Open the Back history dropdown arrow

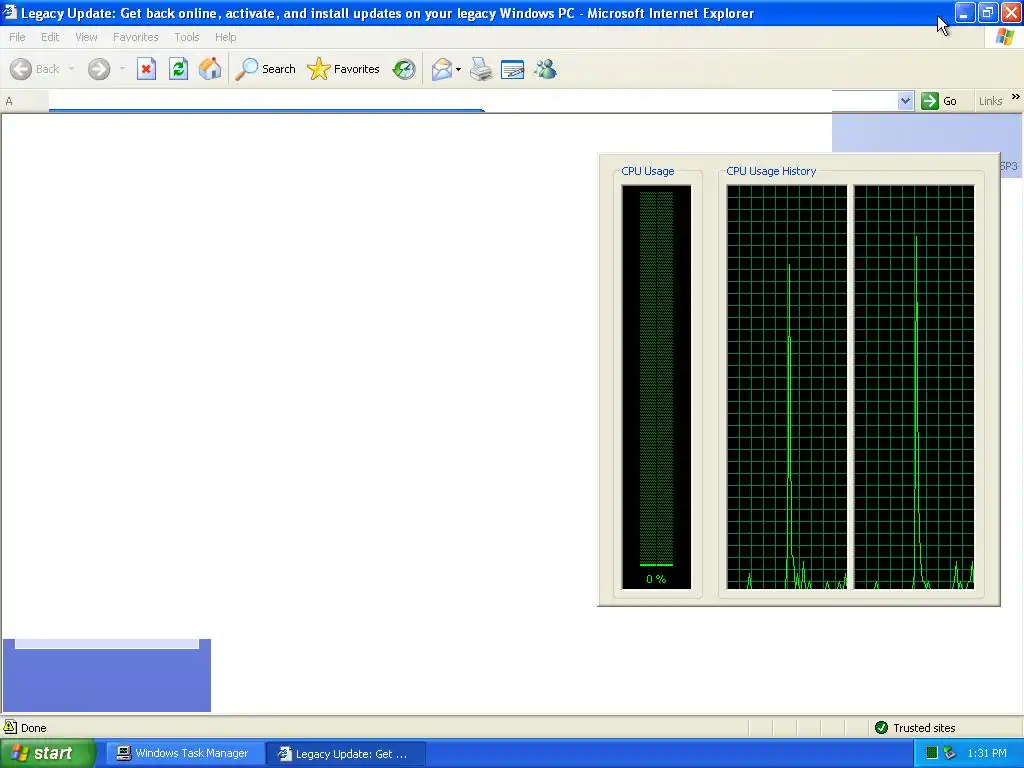(x=71, y=69)
